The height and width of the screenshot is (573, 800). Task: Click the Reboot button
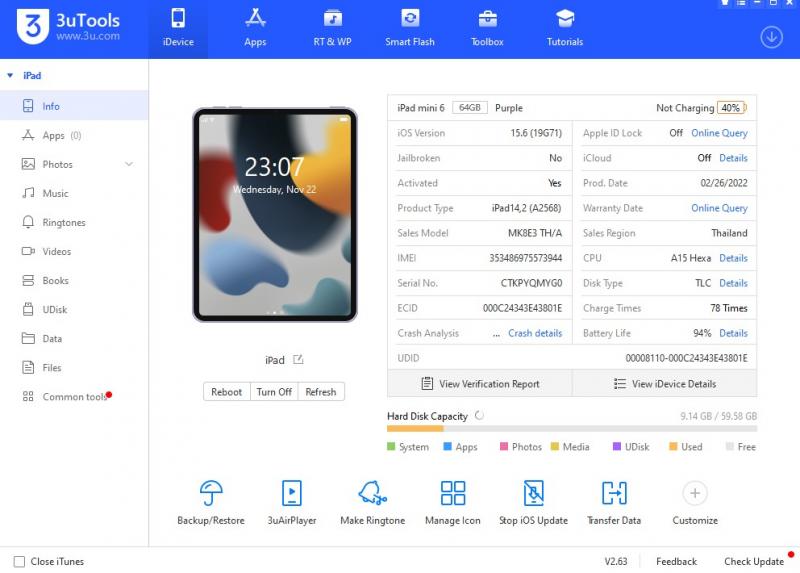(227, 392)
